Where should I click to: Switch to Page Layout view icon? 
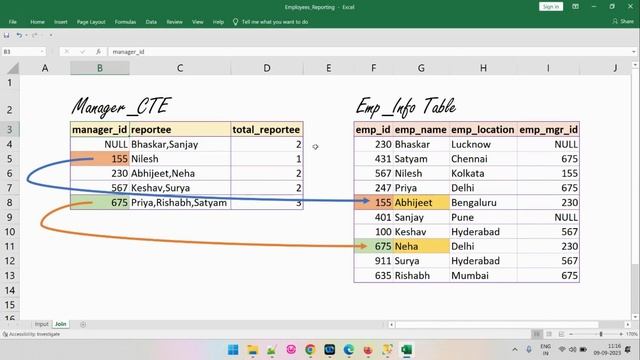point(549,334)
